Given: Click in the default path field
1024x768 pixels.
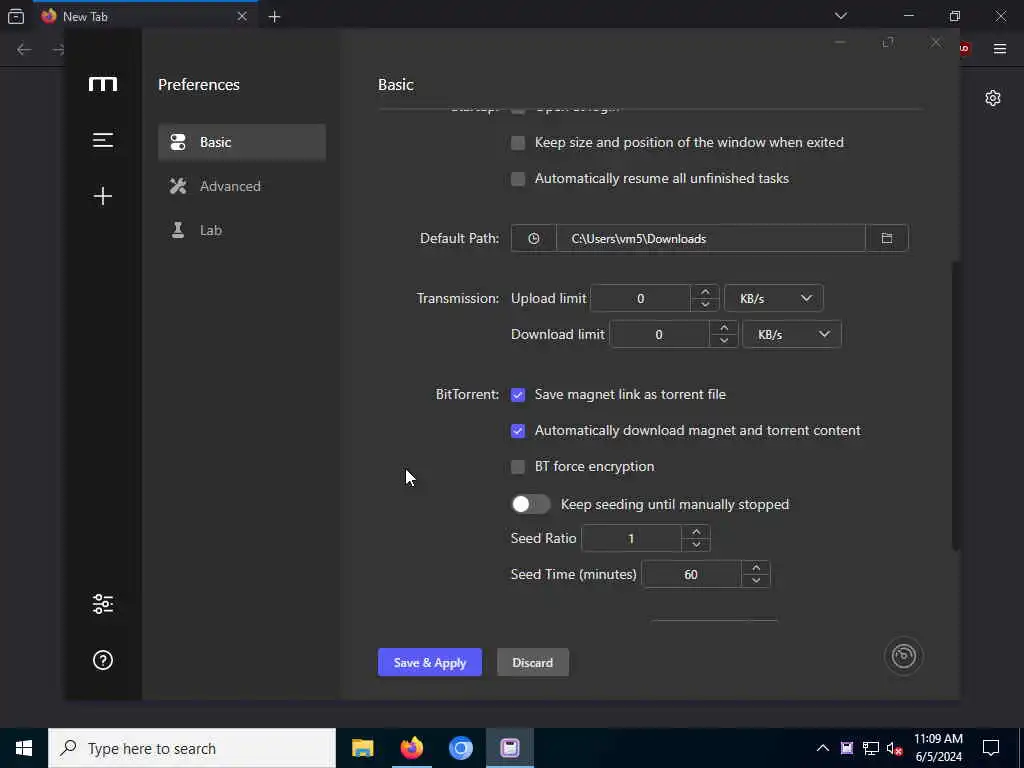Looking at the screenshot, I should 711,238.
